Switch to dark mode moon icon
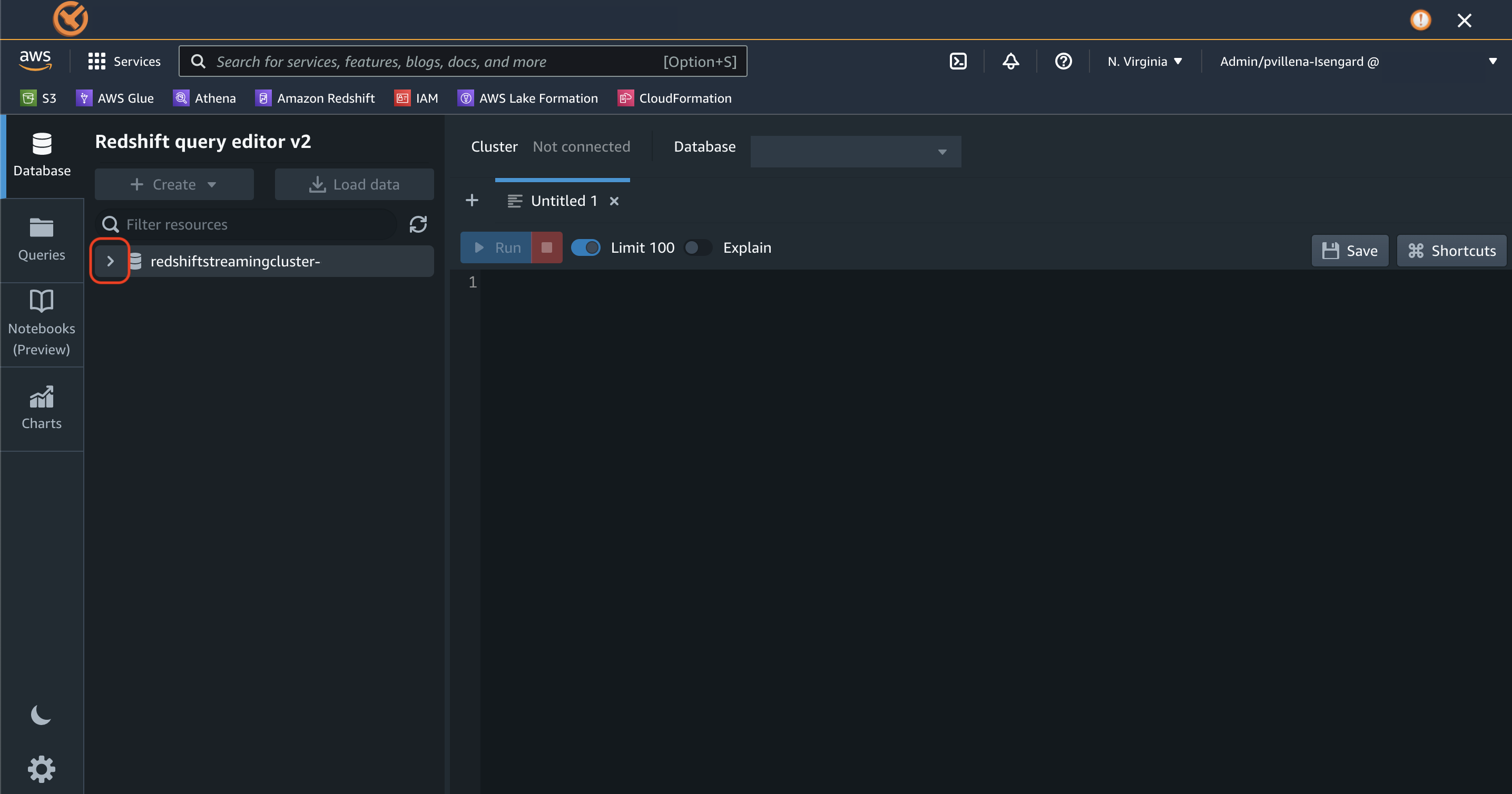 [41, 715]
